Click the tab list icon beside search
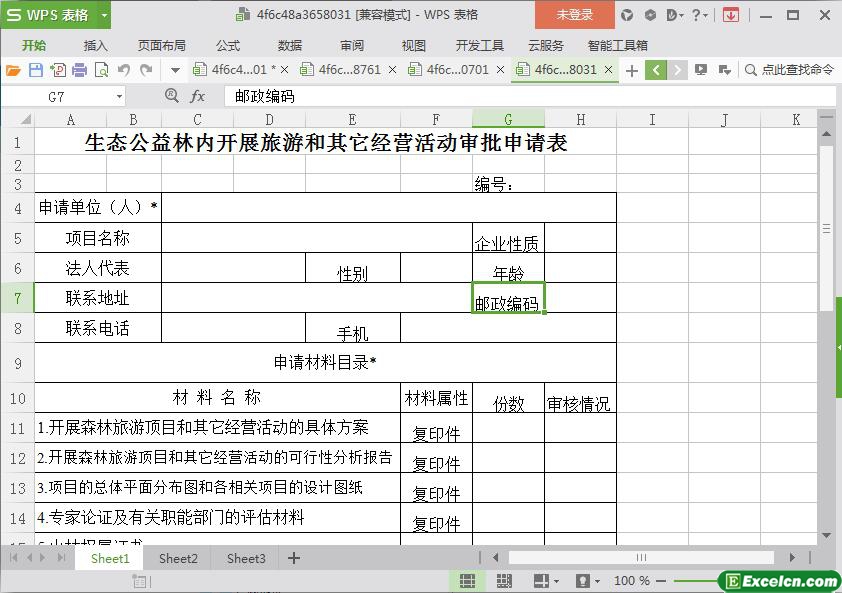Viewport: 842px width, 593px height. pos(724,70)
